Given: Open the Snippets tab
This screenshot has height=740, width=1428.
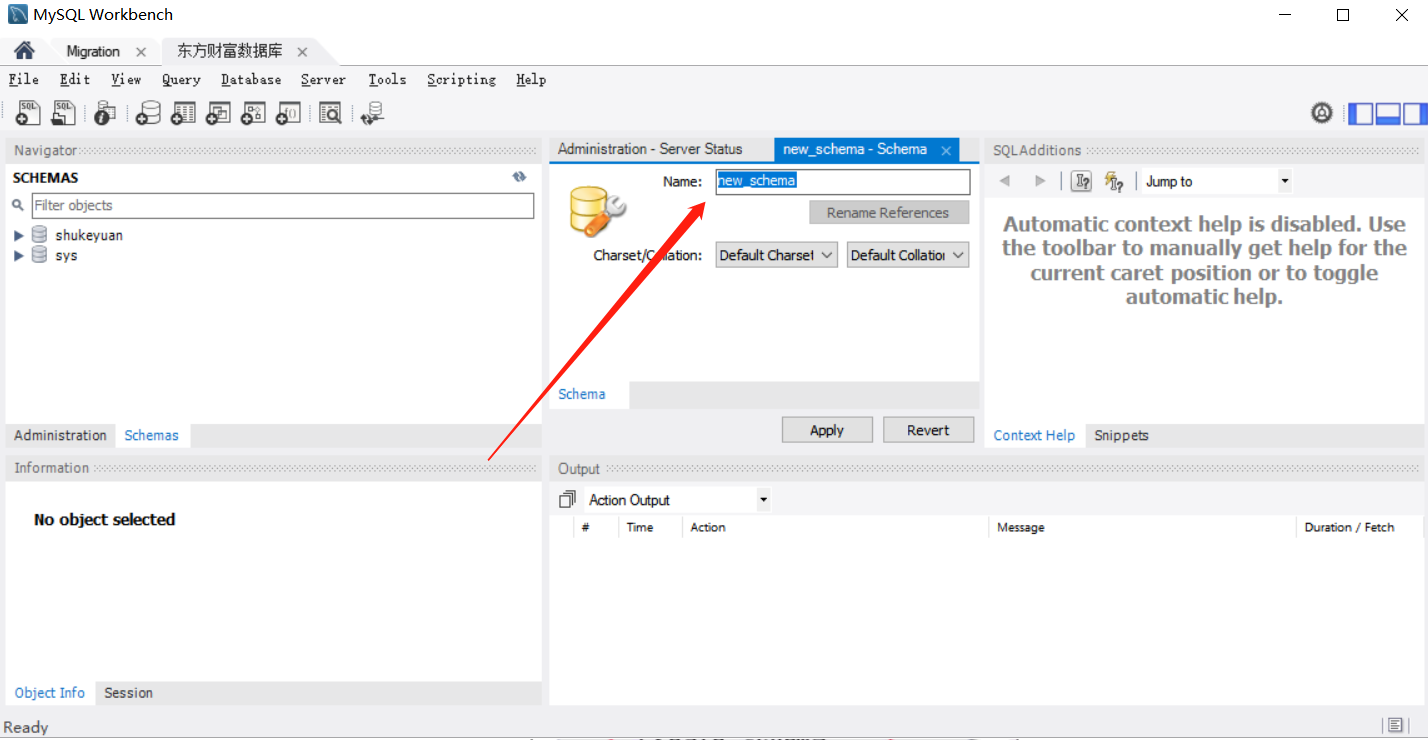Looking at the screenshot, I should 1121,435.
